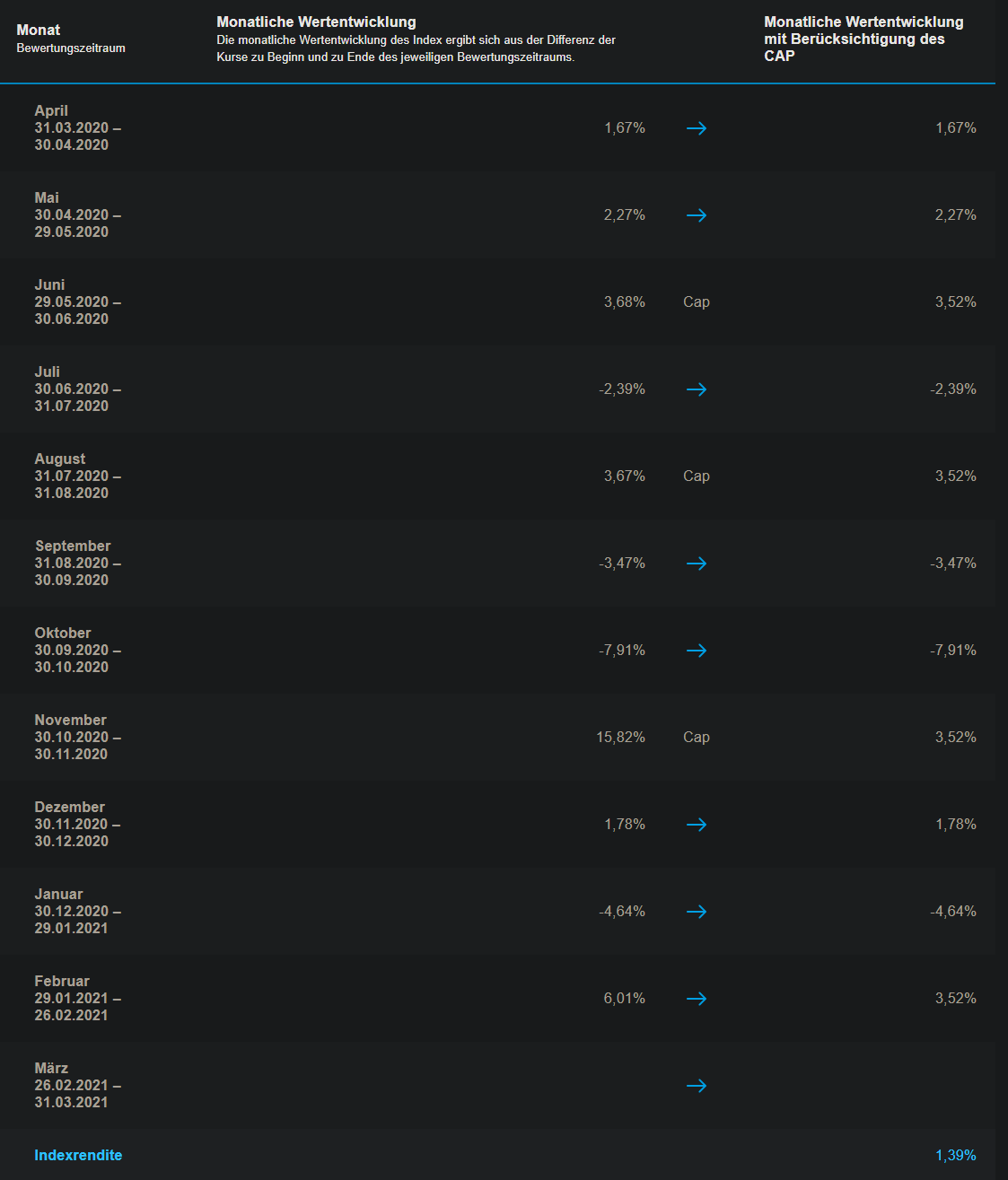Screen dimensions: 1008x1180
Task: Click the Februar row arrow icon
Action: 697,999
